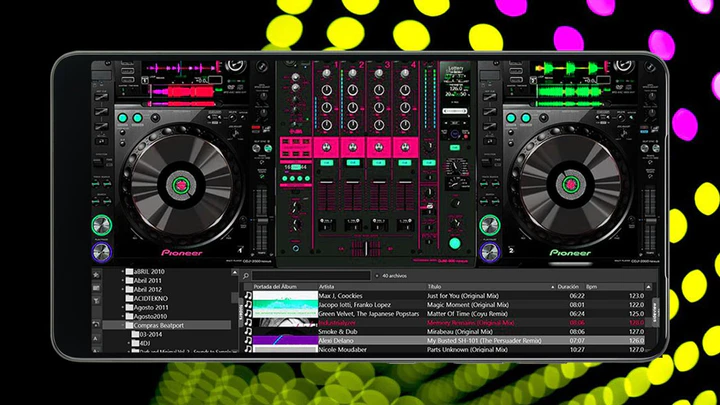
Task: Collapse the Compras Beatport folder tree
Action: click(x=123, y=325)
